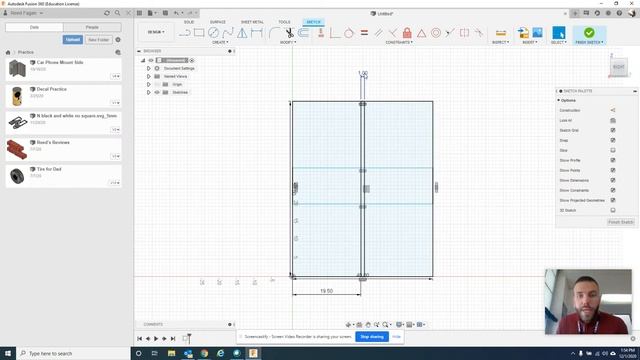Apply Equal constraint

point(364,33)
